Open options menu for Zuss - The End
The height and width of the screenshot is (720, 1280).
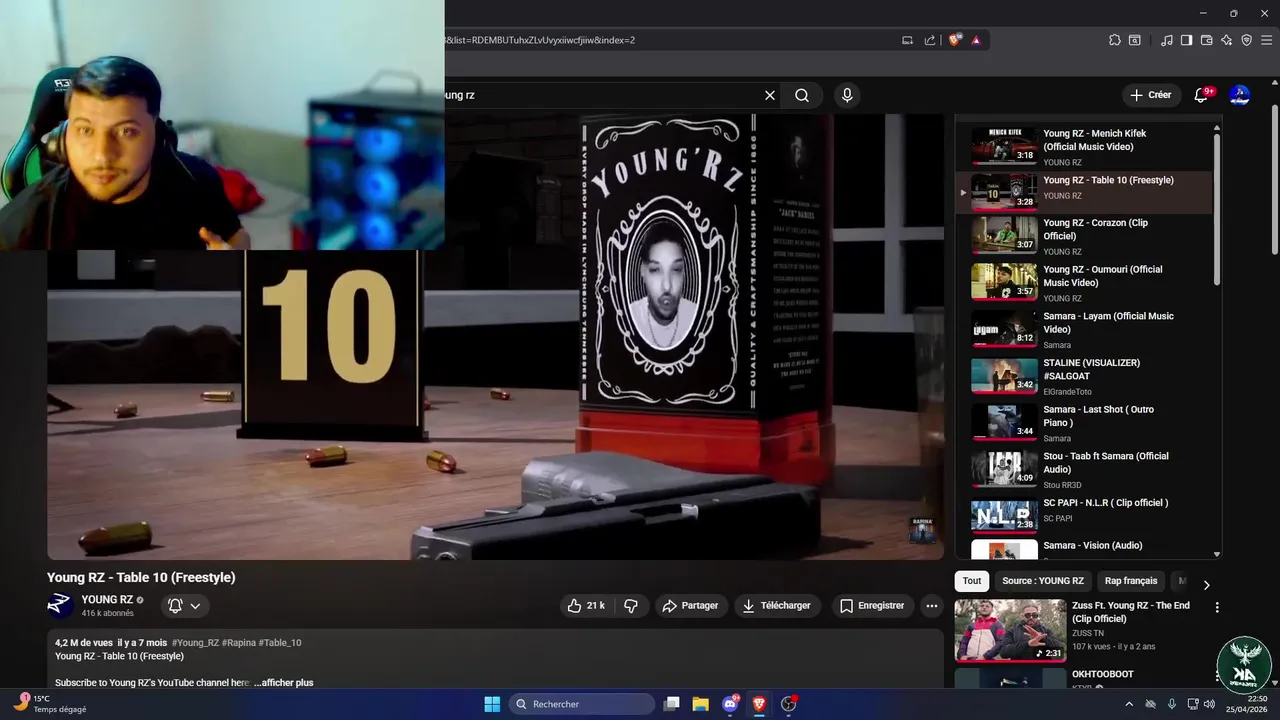click(1217, 607)
